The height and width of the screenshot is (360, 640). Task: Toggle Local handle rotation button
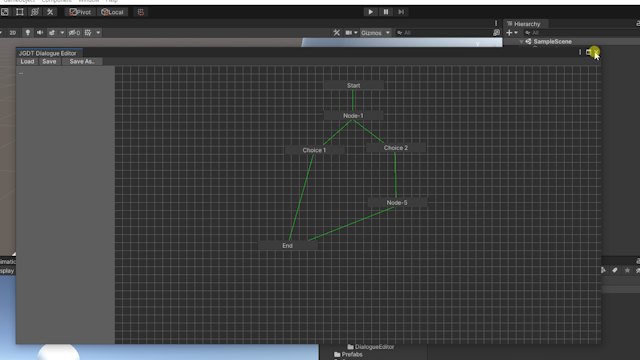(x=113, y=12)
